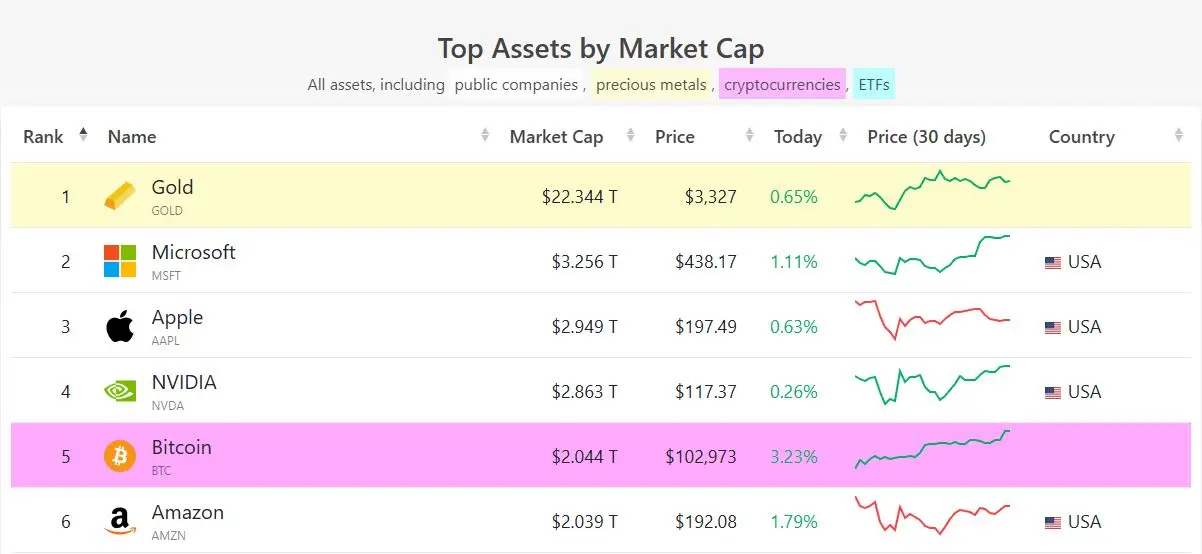The image size is (1202, 554).
Task: Click NVIDIA's 30-day price sparkline chart
Action: 932,385
